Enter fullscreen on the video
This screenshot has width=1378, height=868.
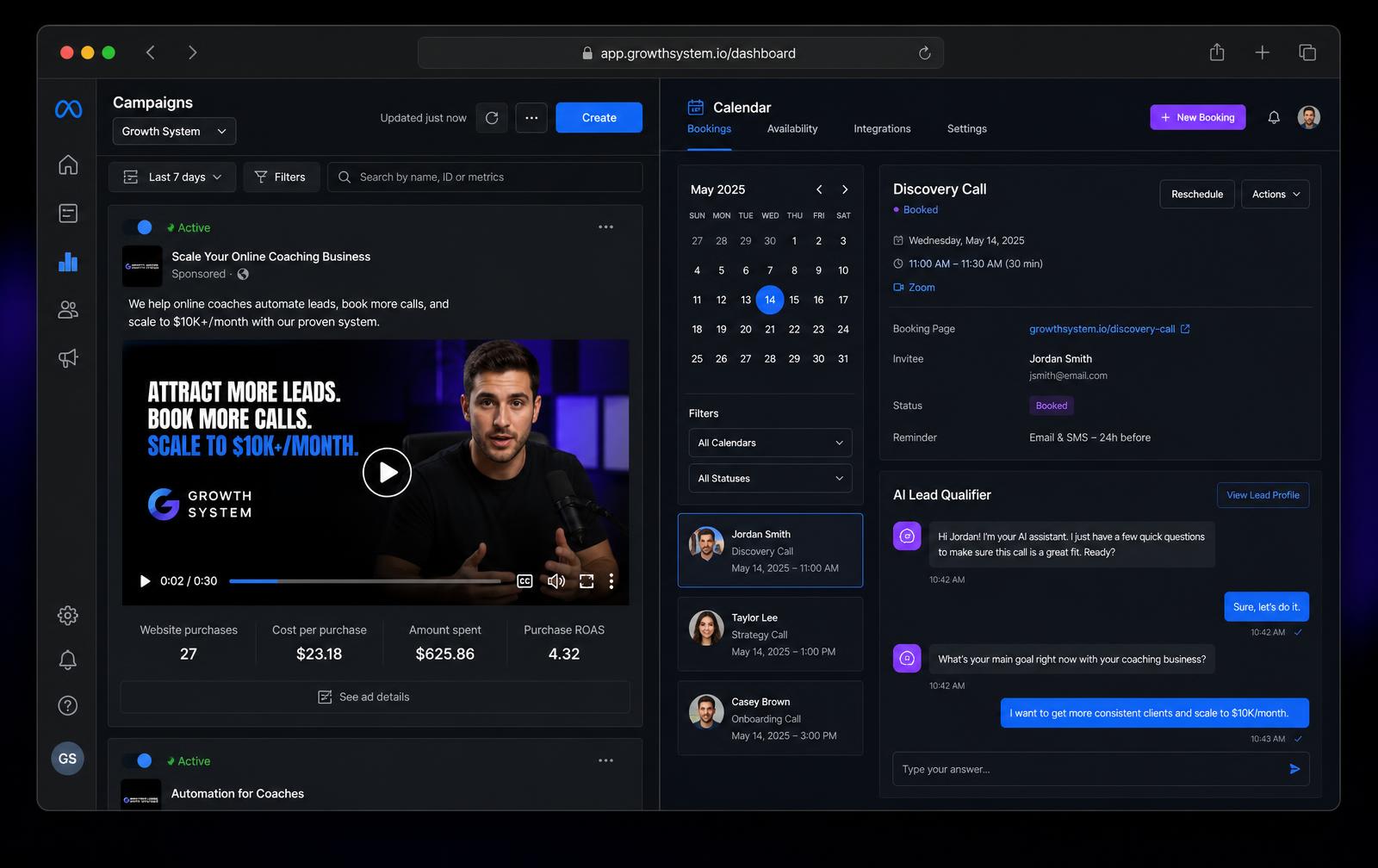click(587, 581)
